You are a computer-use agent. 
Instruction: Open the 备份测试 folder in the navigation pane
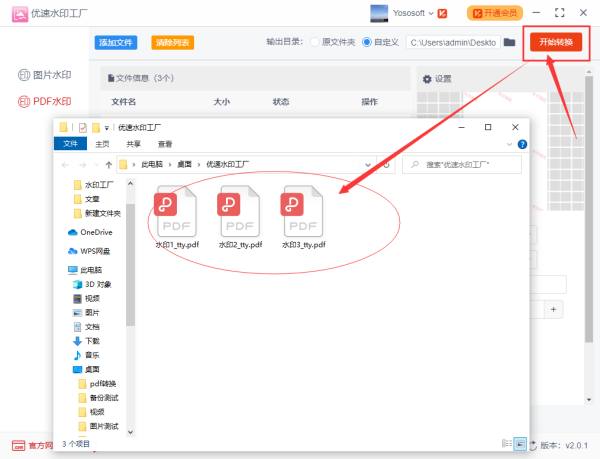tap(99, 398)
